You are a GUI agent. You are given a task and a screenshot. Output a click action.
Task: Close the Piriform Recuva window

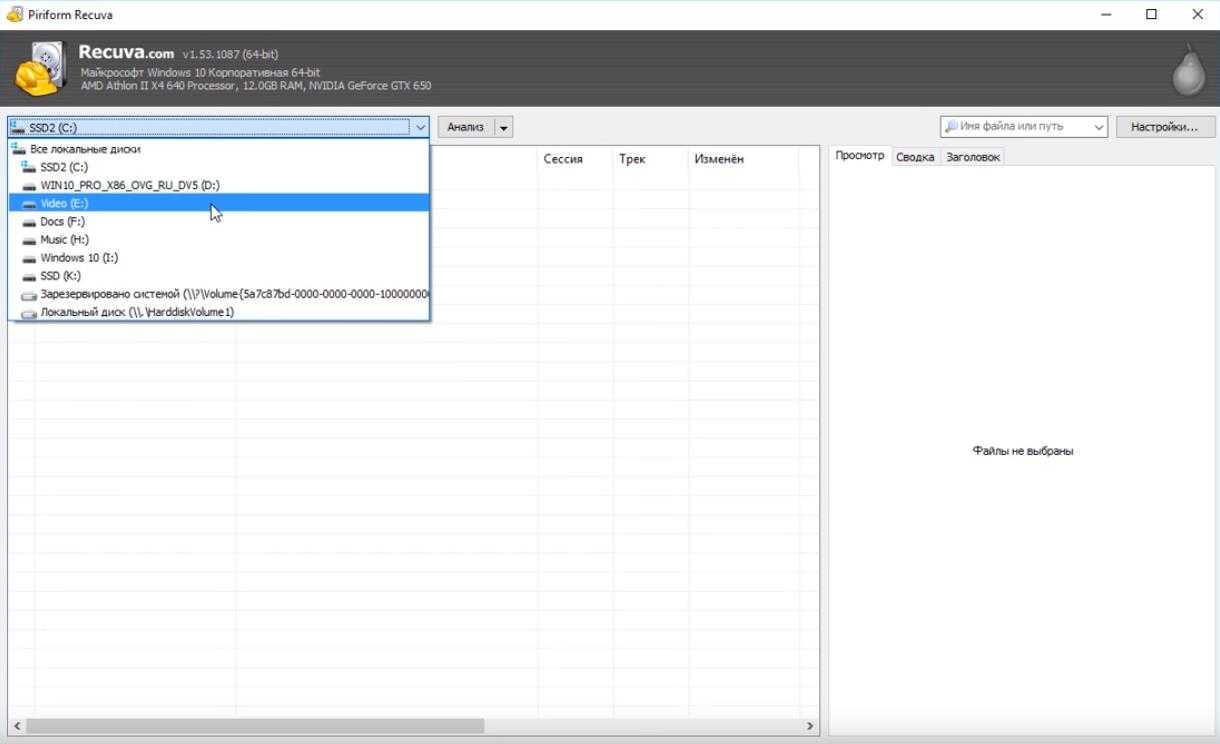(x=1198, y=15)
